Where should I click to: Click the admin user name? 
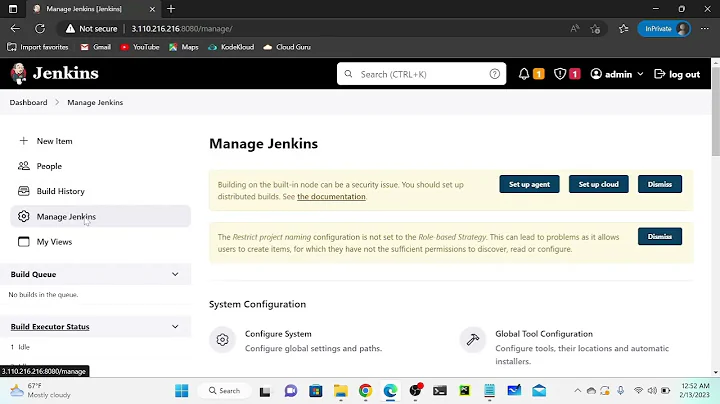618,74
